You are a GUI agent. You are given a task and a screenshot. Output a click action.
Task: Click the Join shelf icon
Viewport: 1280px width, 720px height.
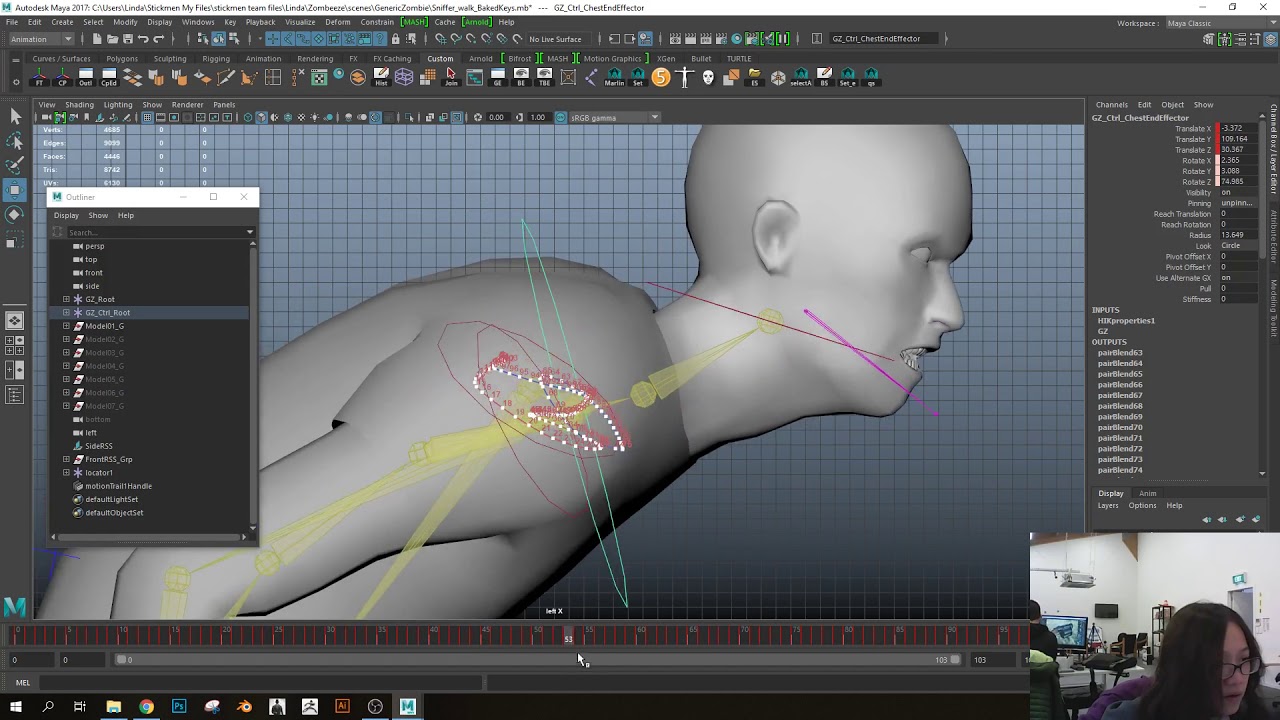tap(451, 77)
